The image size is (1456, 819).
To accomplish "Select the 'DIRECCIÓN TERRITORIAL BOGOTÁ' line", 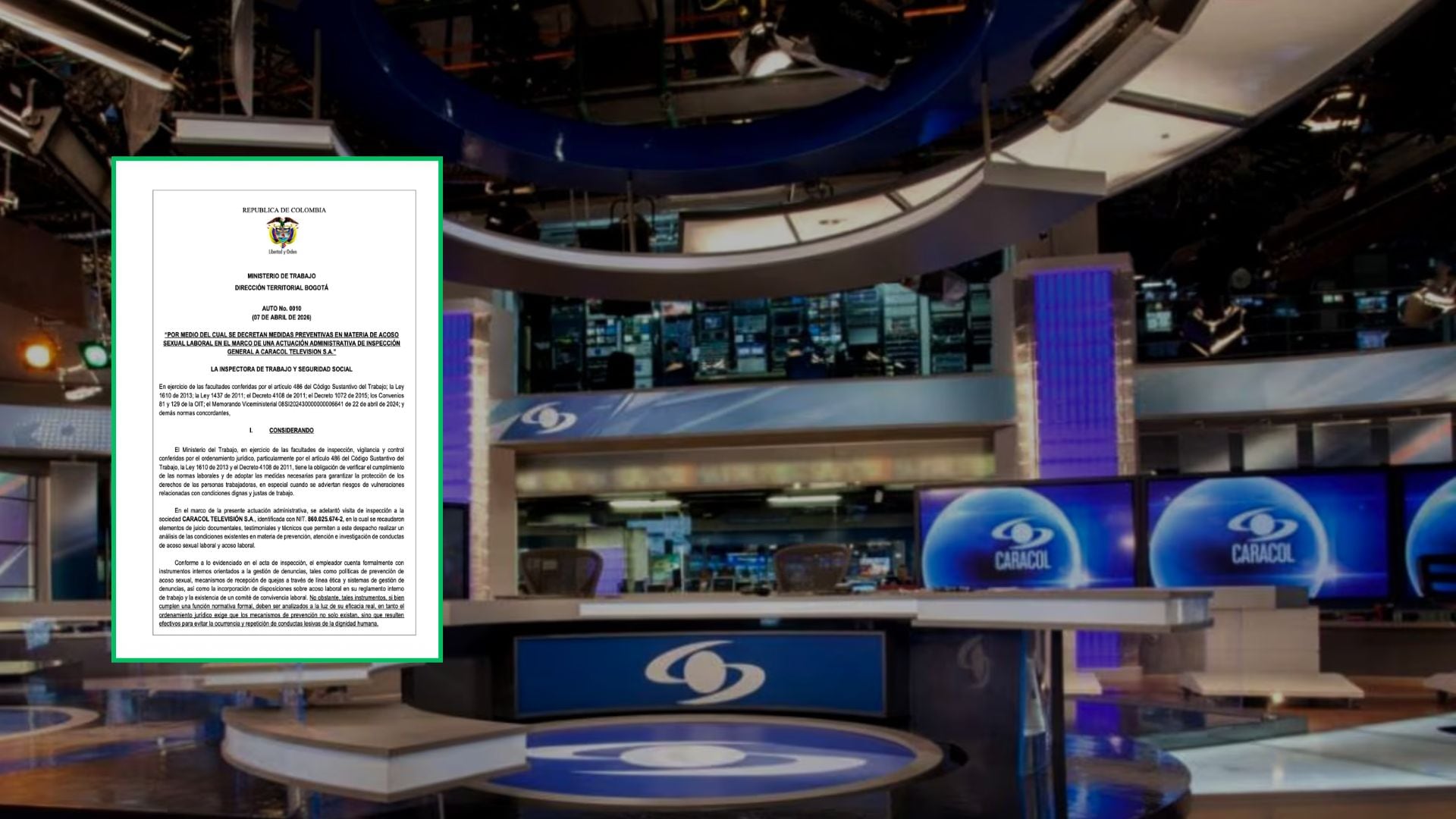I will pyautogui.click(x=282, y=287).
